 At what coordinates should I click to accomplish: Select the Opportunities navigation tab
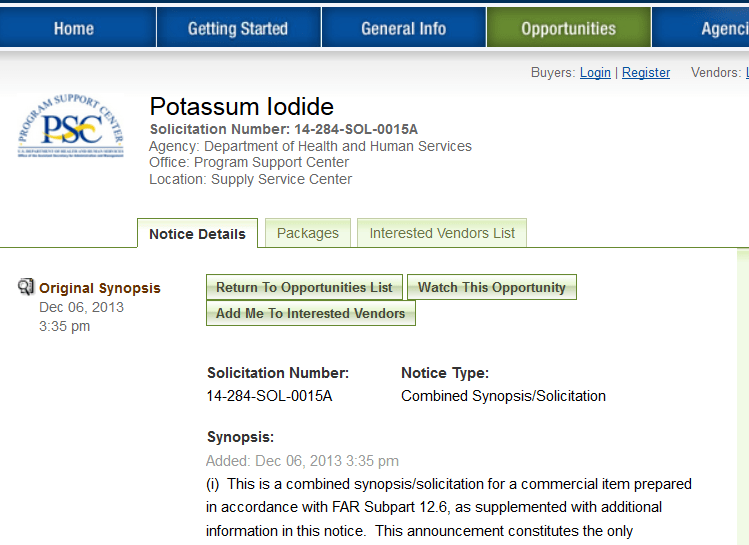click(568, 28)
